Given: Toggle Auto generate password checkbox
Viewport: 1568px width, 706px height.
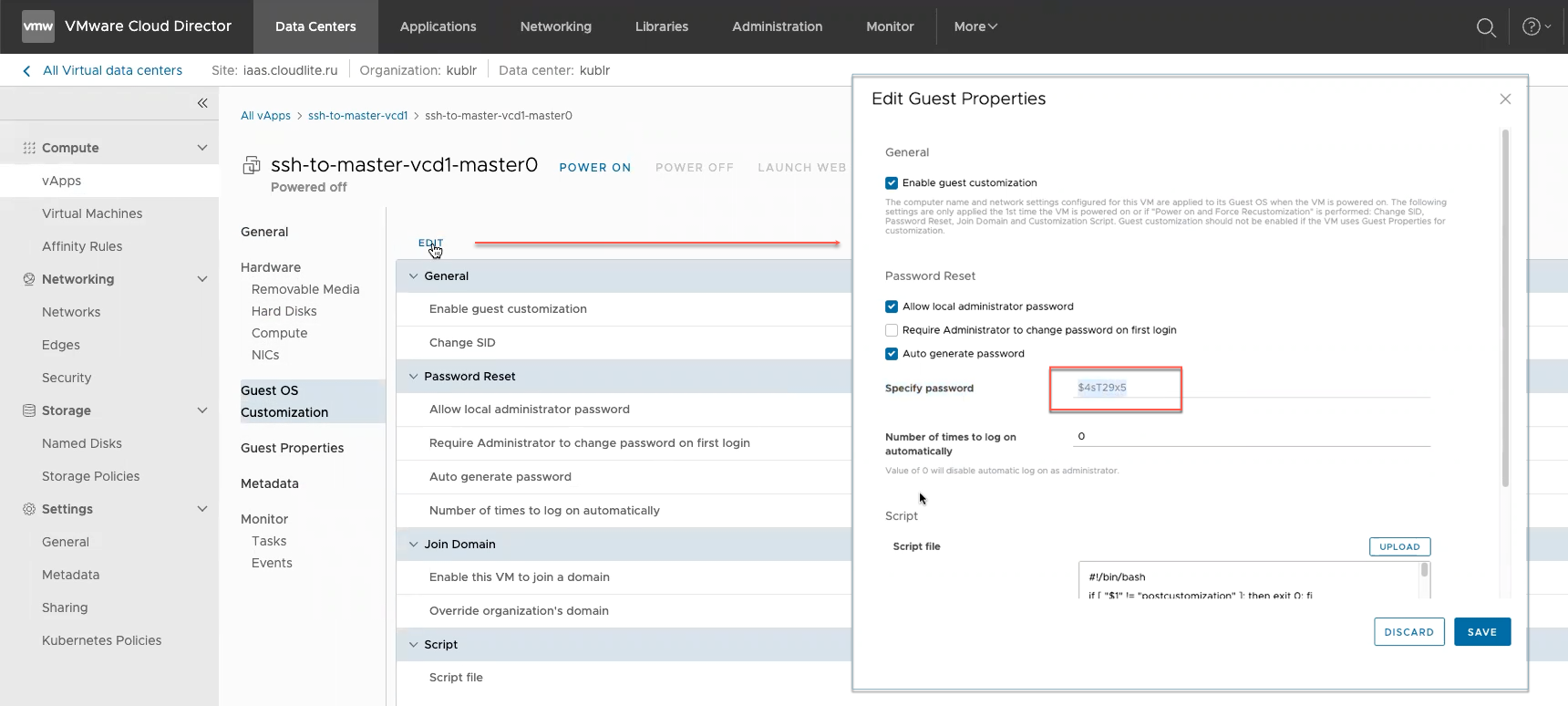Looking at the screenshot, I should (892, 354).
